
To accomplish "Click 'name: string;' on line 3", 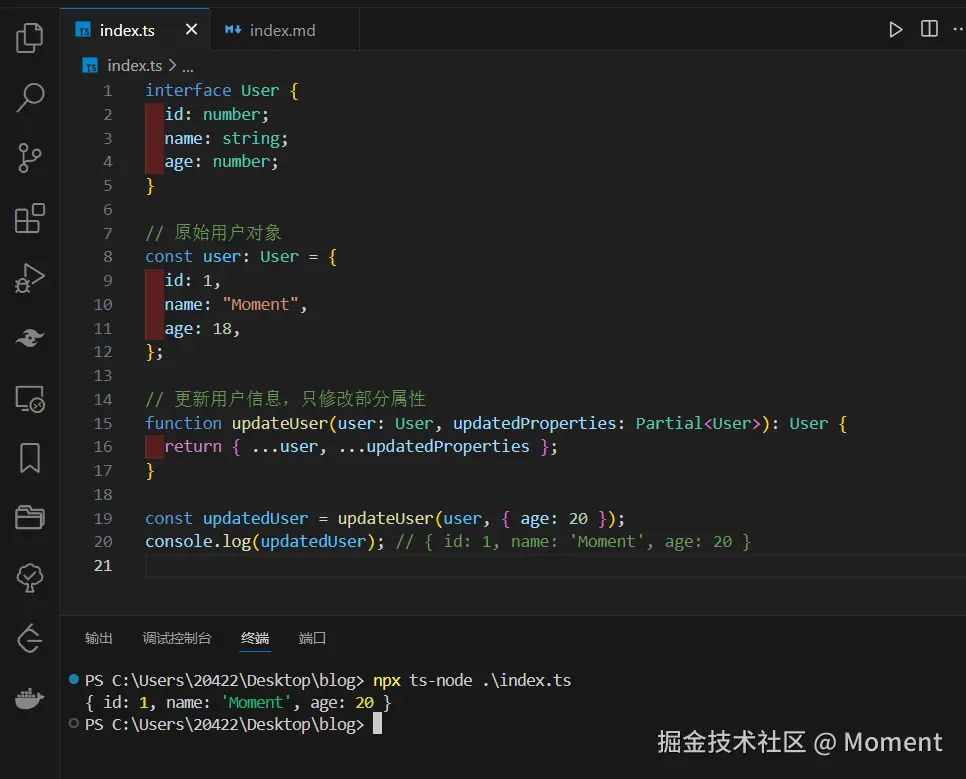I will (x=226, y=138).
